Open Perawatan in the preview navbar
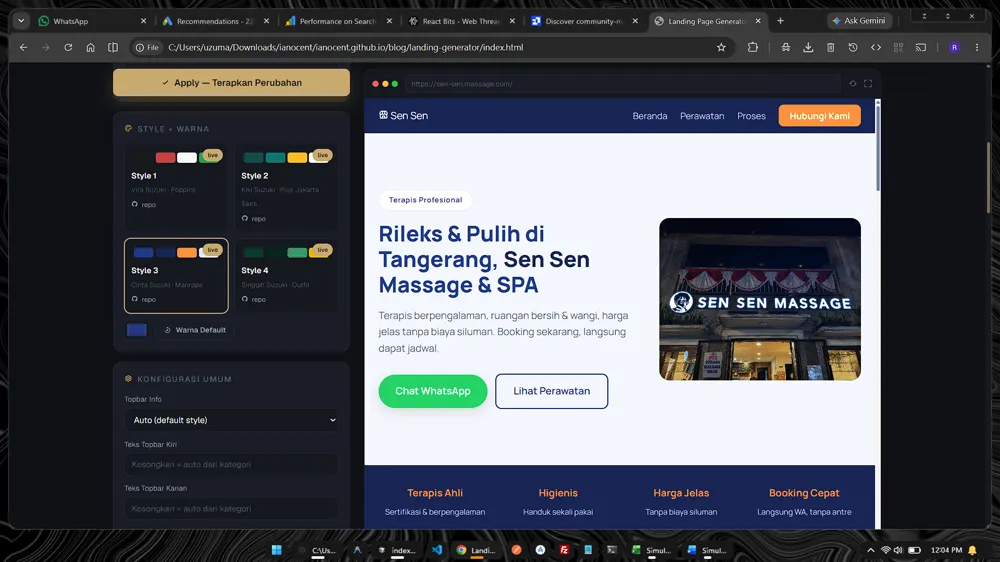1000x562 pixels. pos(702,116)
